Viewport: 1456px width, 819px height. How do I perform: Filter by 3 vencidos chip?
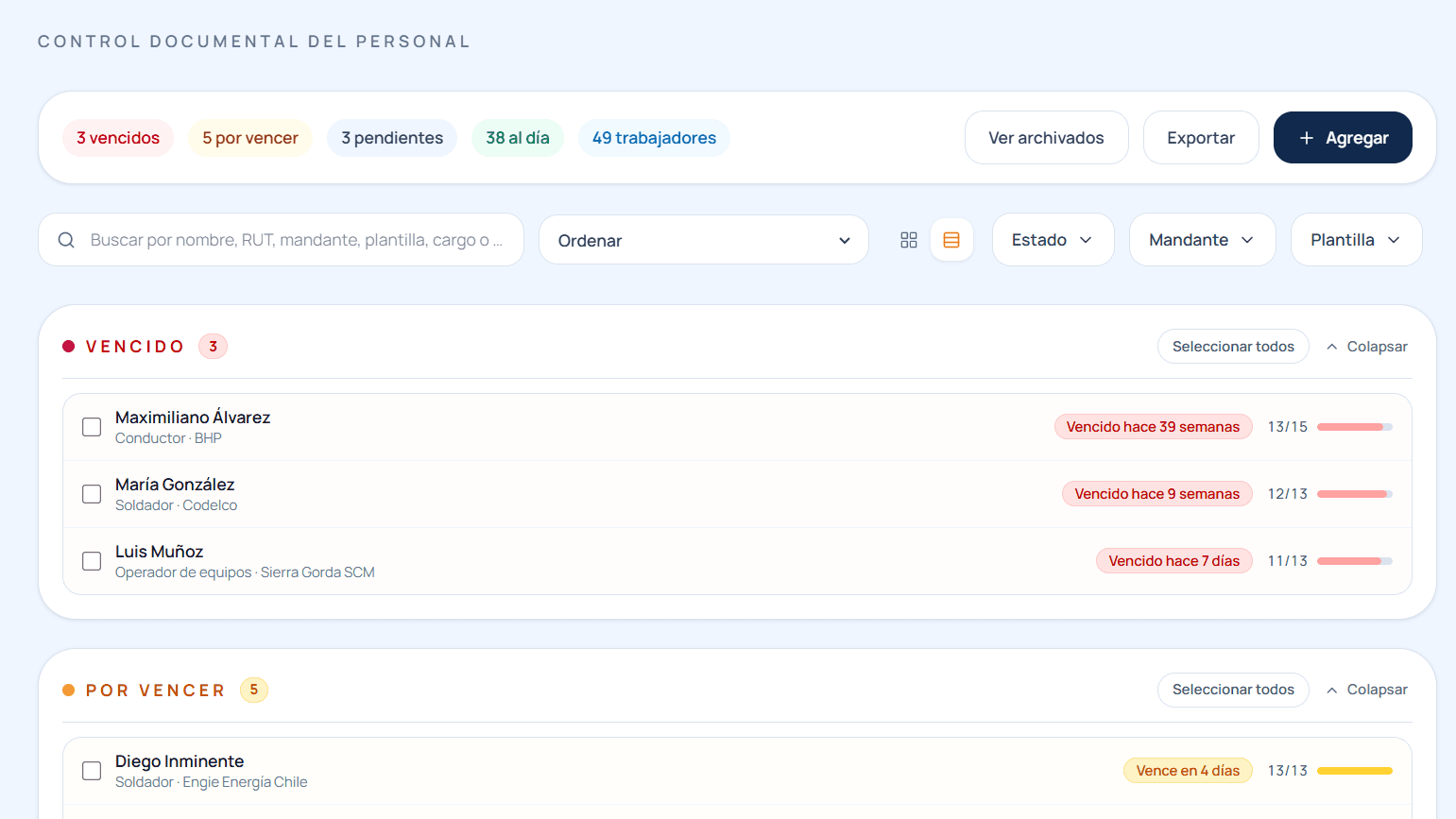(x=118, y=138)
